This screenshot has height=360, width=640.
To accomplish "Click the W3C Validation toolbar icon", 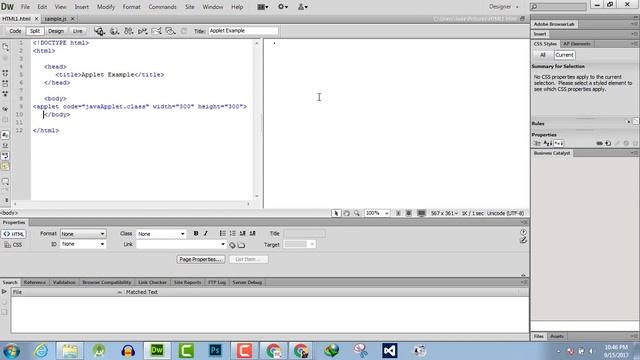I will (142, 31).
